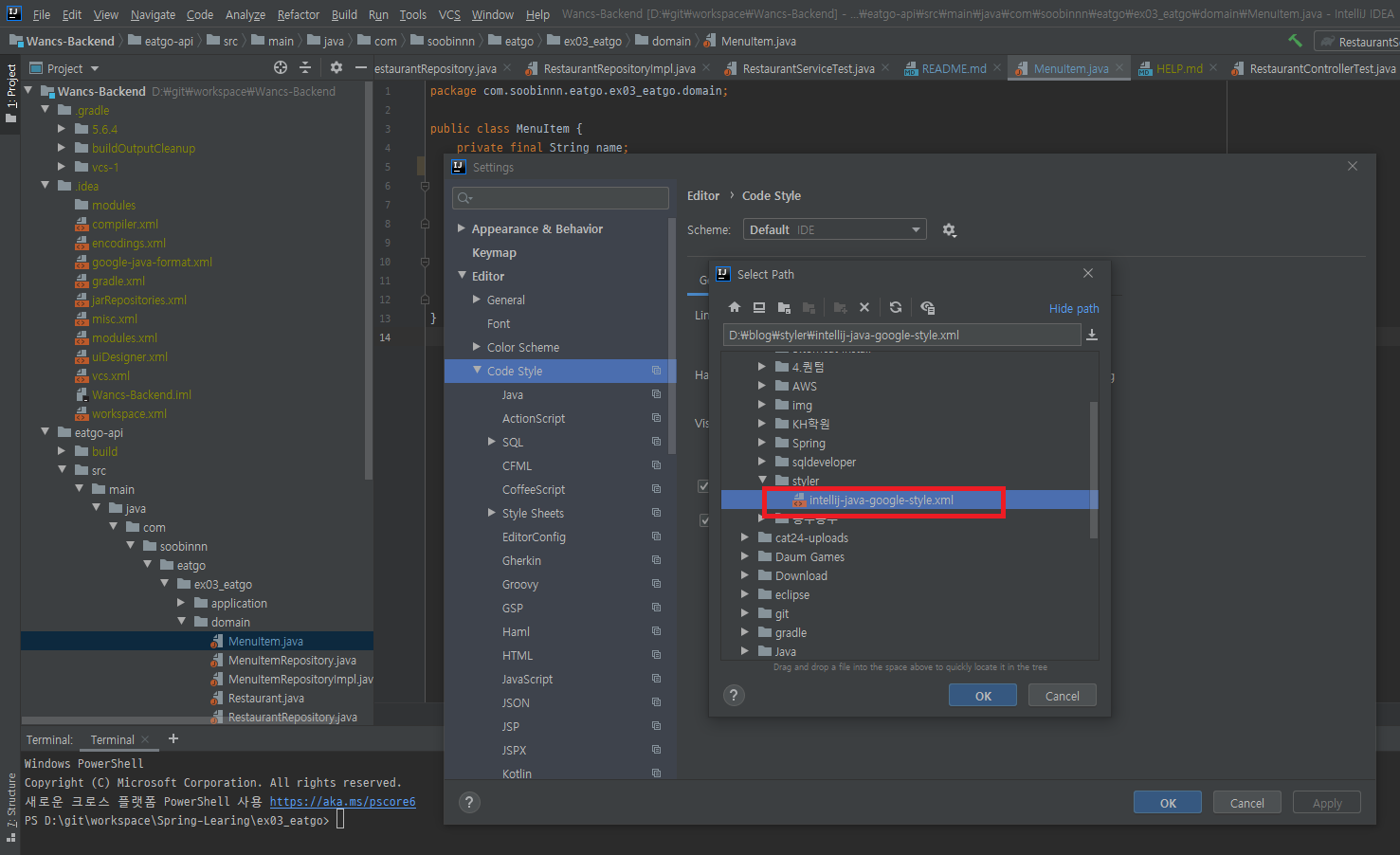Open the Project panel settings gear
This screenshot has width=1400, height=855.
pos(336,67)
